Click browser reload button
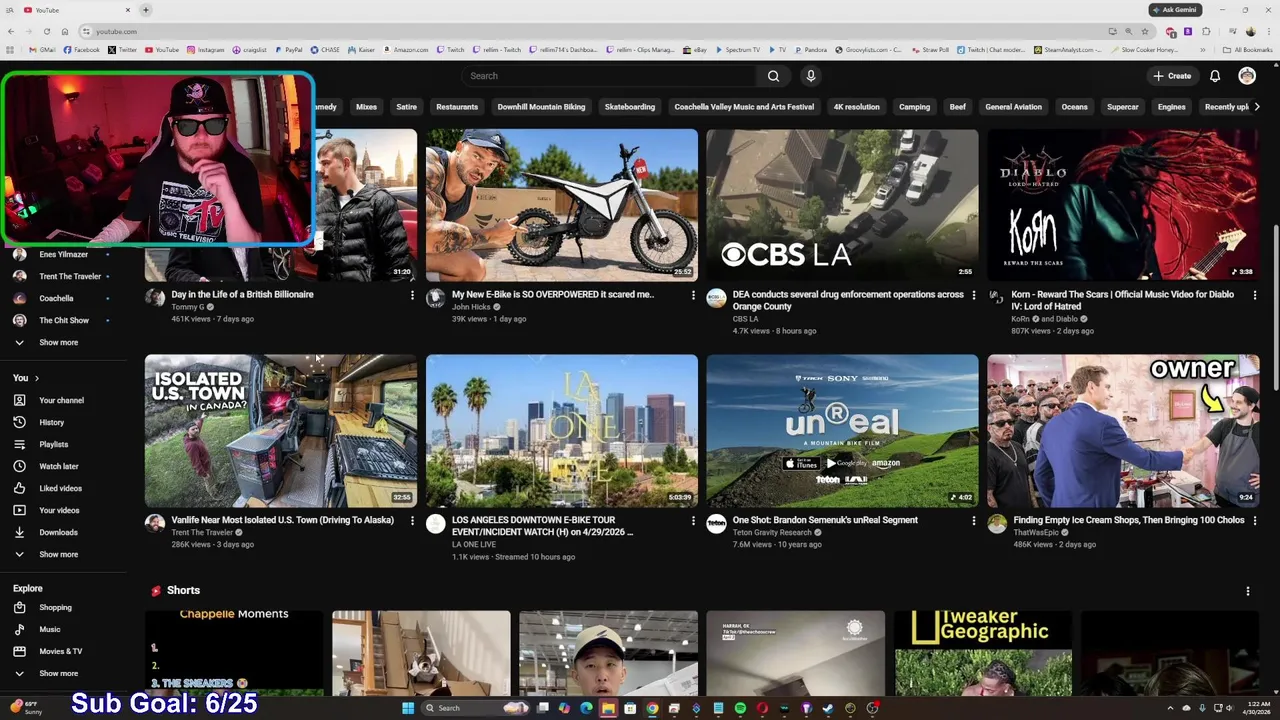This screenshot has width=1280, height=720. tap(46, 31)
